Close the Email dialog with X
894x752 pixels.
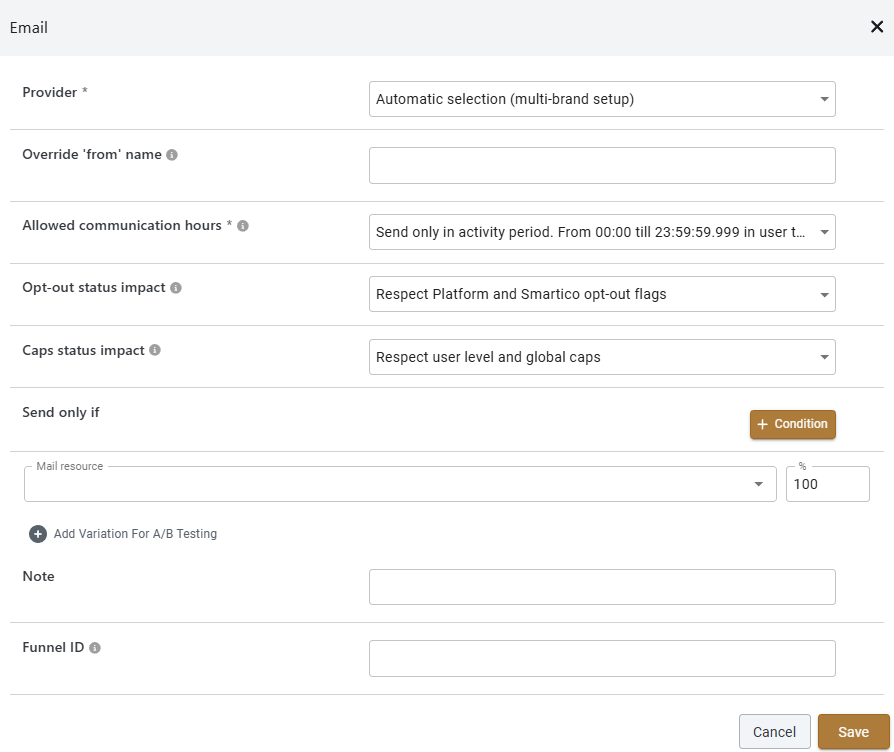pos(876,27)
